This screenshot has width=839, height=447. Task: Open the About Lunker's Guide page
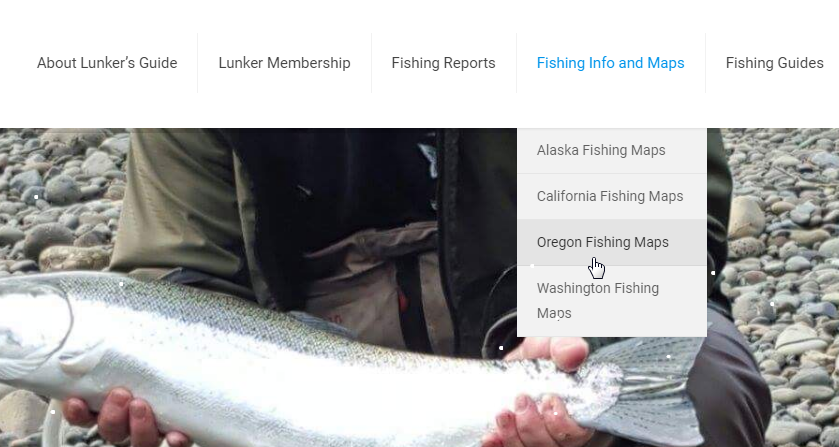107,63
